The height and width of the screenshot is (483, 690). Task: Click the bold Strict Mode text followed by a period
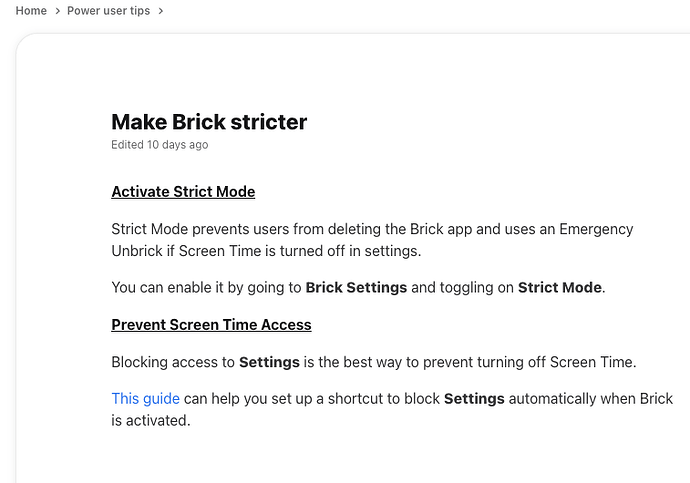559,287
